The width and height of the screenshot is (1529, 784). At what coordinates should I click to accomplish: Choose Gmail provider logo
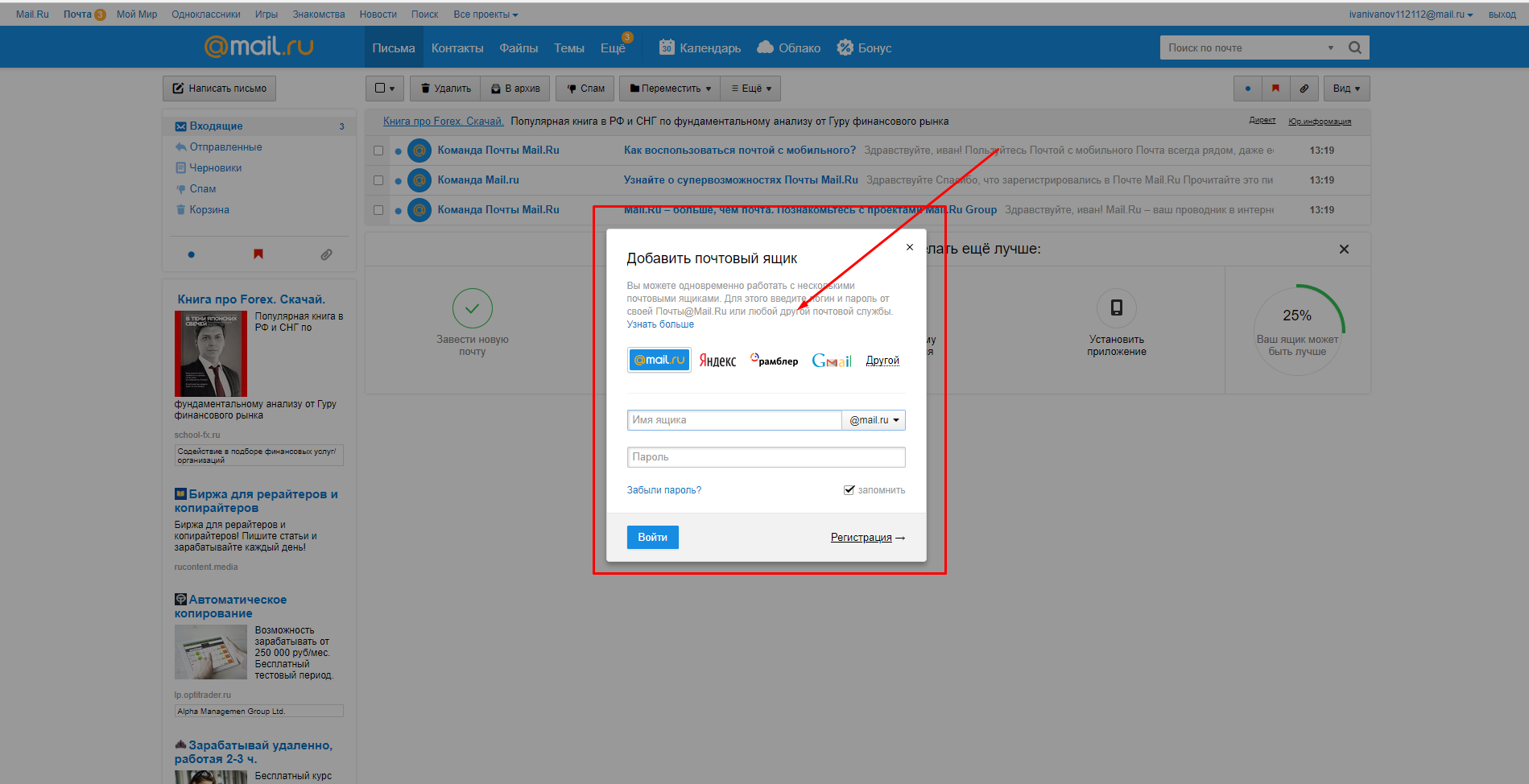pos(832,361)
